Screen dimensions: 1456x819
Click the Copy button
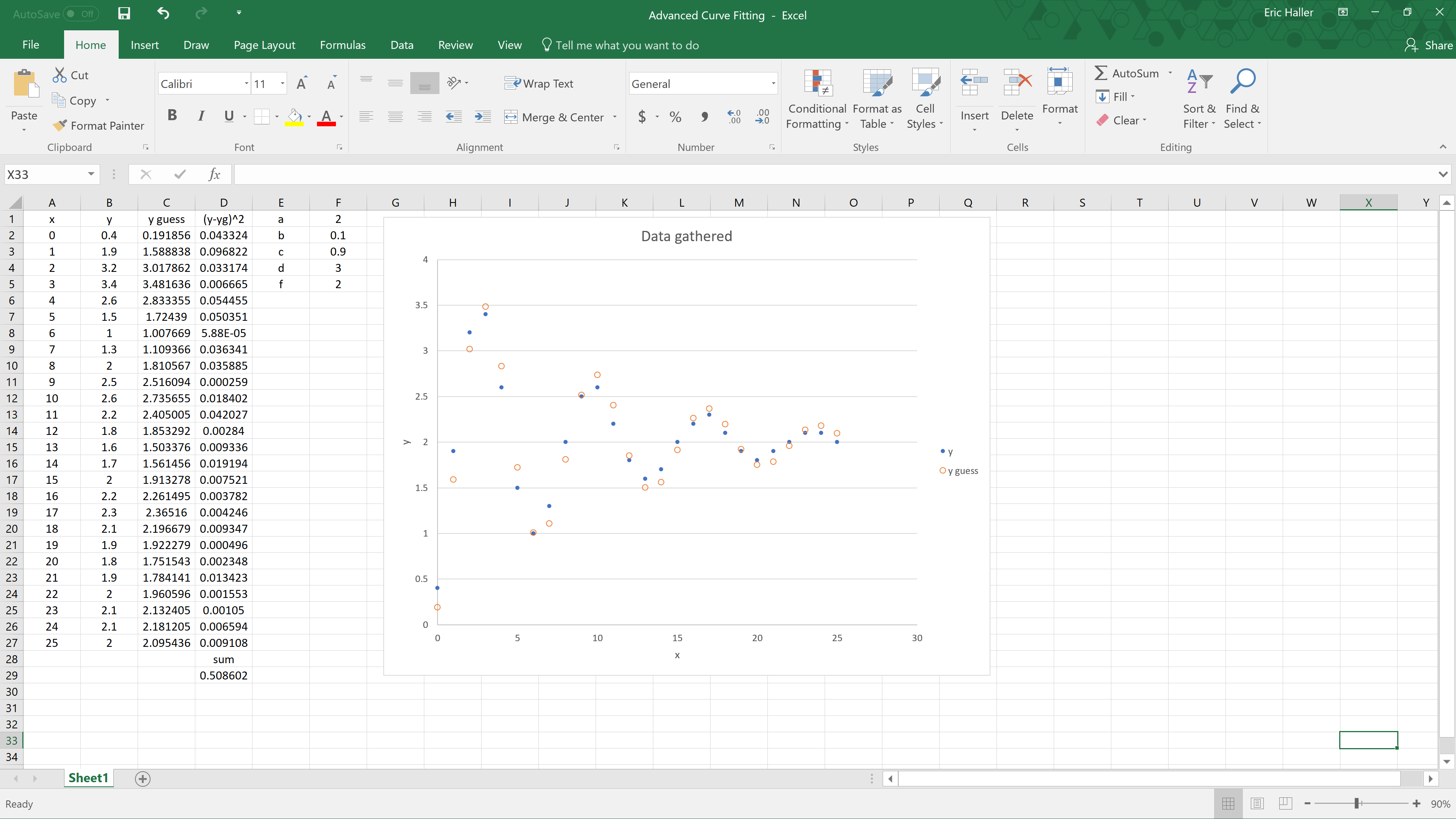(x=75, y=100)
